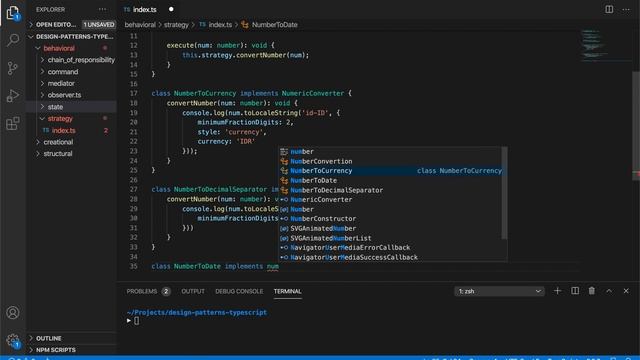The height and width of the screenshot is (360, 640).
Task: Switch to the TERMINAL tab
Action: 287,291
